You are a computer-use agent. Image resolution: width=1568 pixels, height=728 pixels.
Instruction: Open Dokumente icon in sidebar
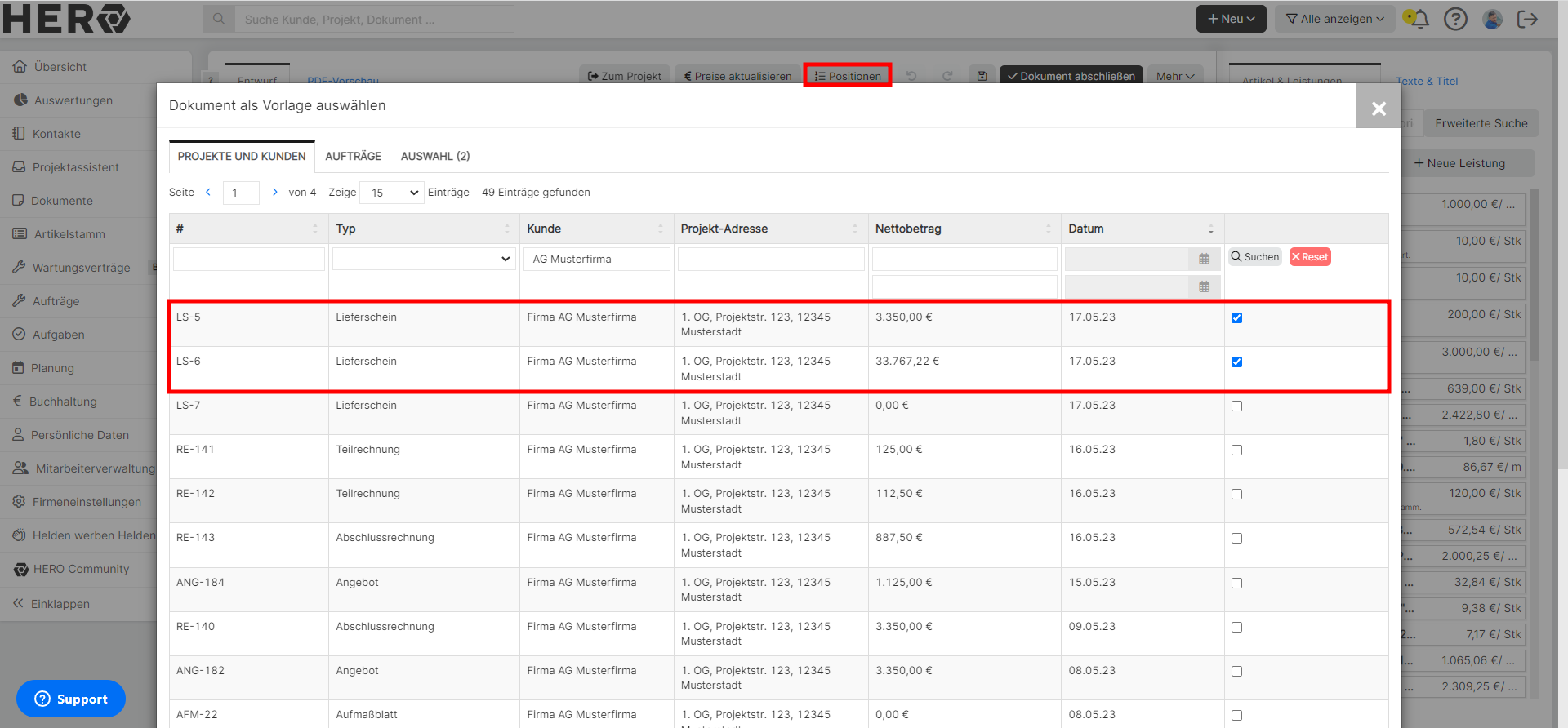(x=18, y=201)
